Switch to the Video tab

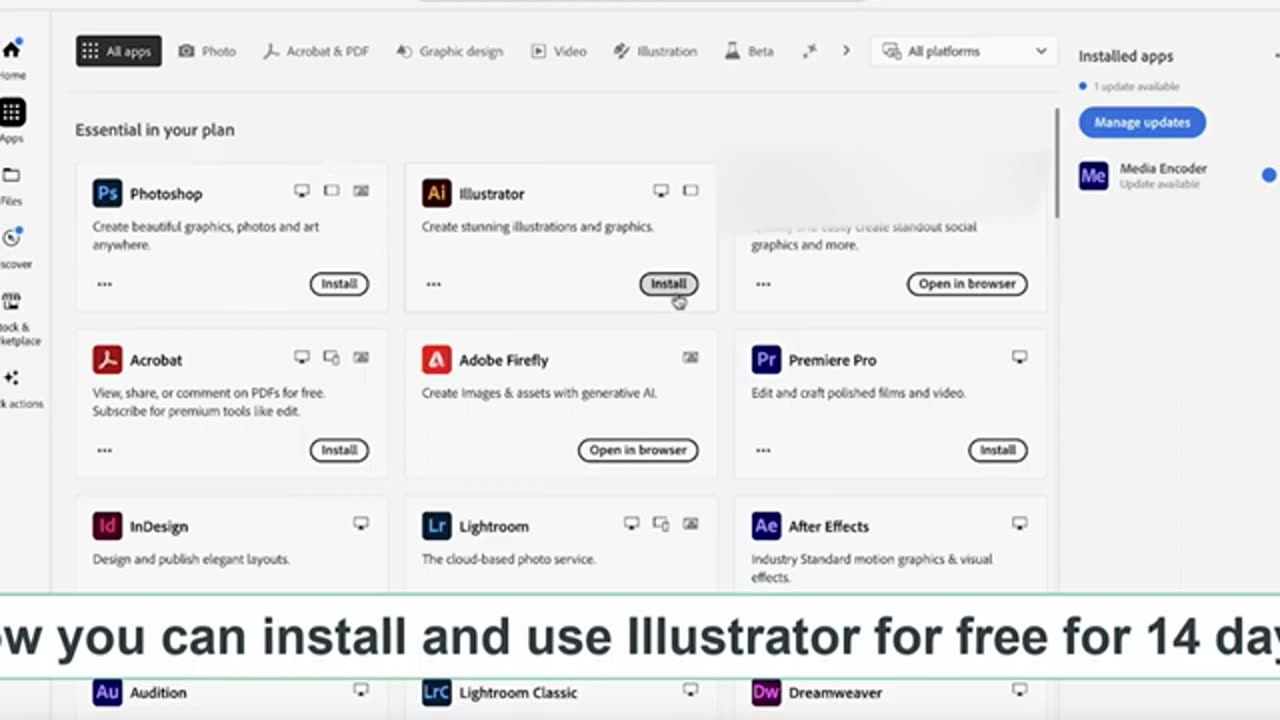click(559, 51)
